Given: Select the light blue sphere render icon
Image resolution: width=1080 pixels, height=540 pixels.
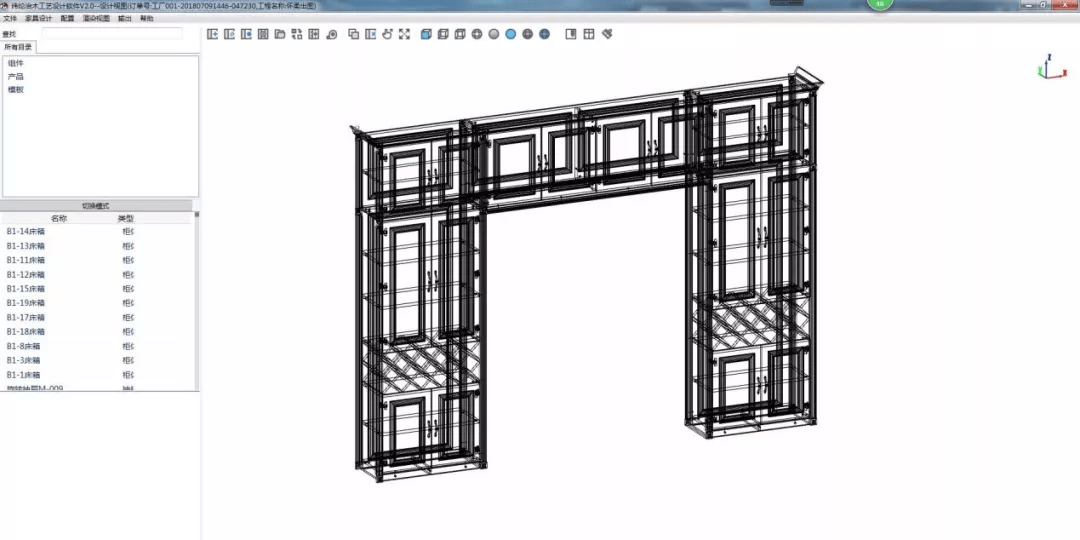Looking at the screenshot, I should tap(510, 34).
